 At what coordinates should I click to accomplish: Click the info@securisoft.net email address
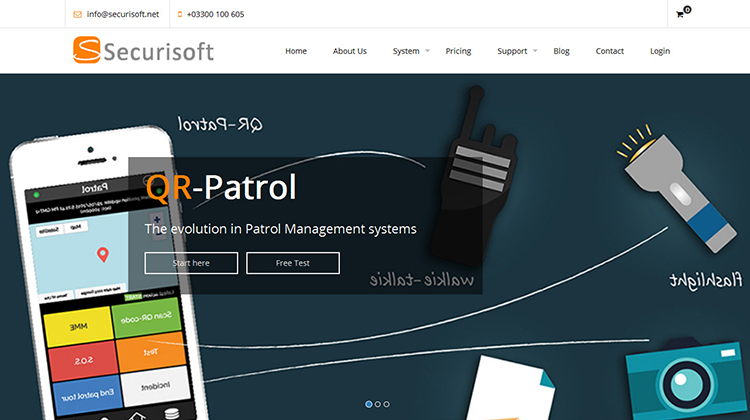point(122,14)
